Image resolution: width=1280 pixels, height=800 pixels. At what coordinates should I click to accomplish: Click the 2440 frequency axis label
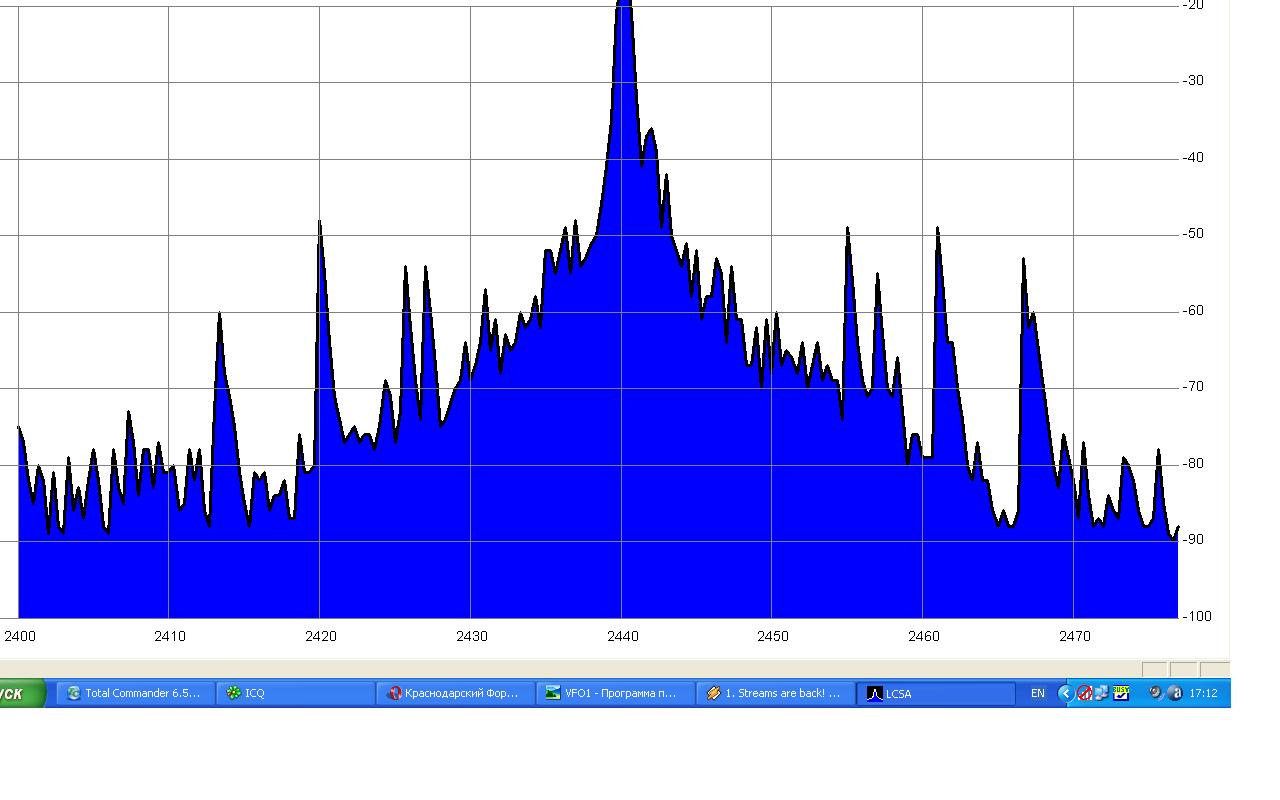622,636
